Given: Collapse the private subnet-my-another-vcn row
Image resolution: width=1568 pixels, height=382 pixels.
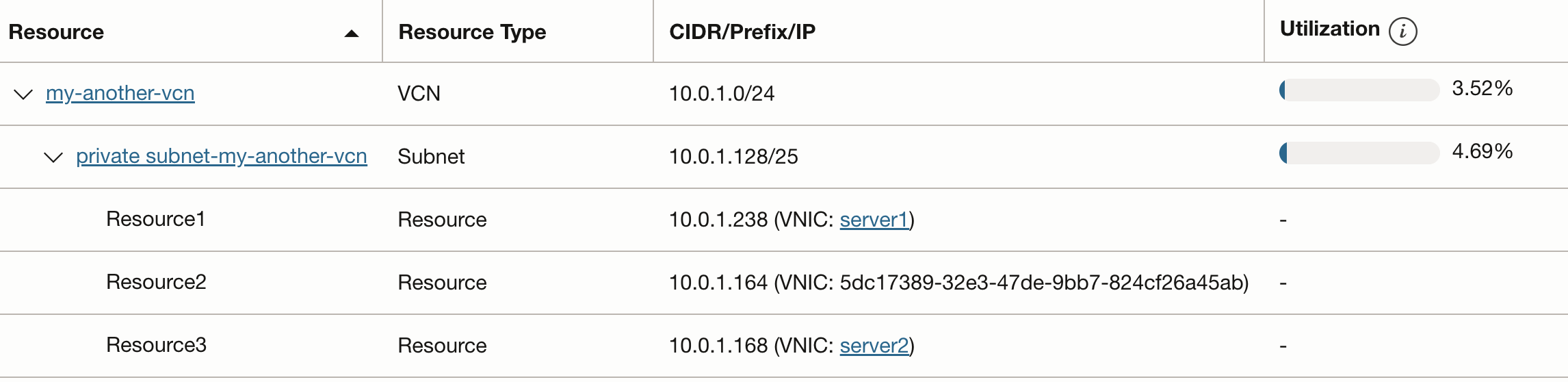Looking at the screenshot, I should 53,157.
